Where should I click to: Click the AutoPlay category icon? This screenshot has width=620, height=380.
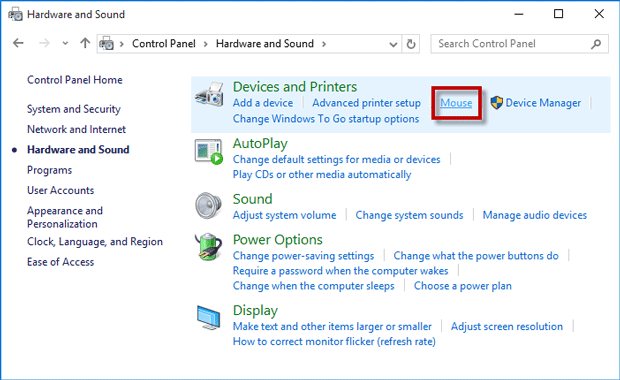[x=209, y=151]
